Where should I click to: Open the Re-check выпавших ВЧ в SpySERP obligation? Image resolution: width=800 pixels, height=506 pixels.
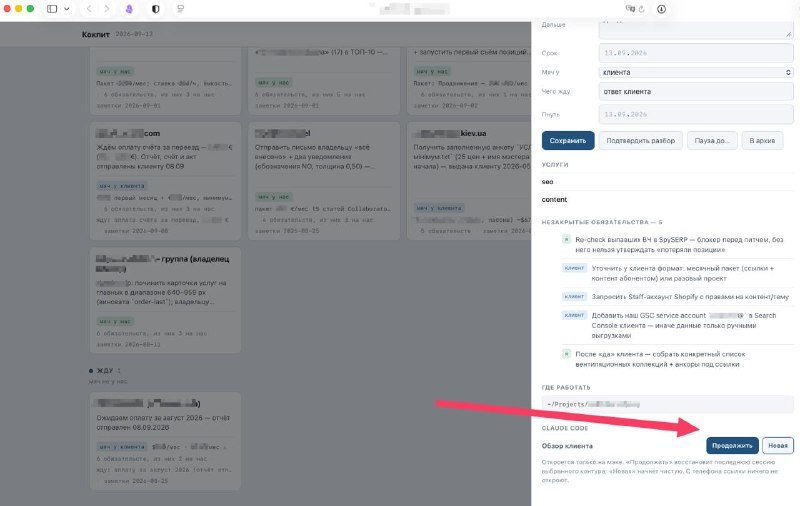coord(679,244)
